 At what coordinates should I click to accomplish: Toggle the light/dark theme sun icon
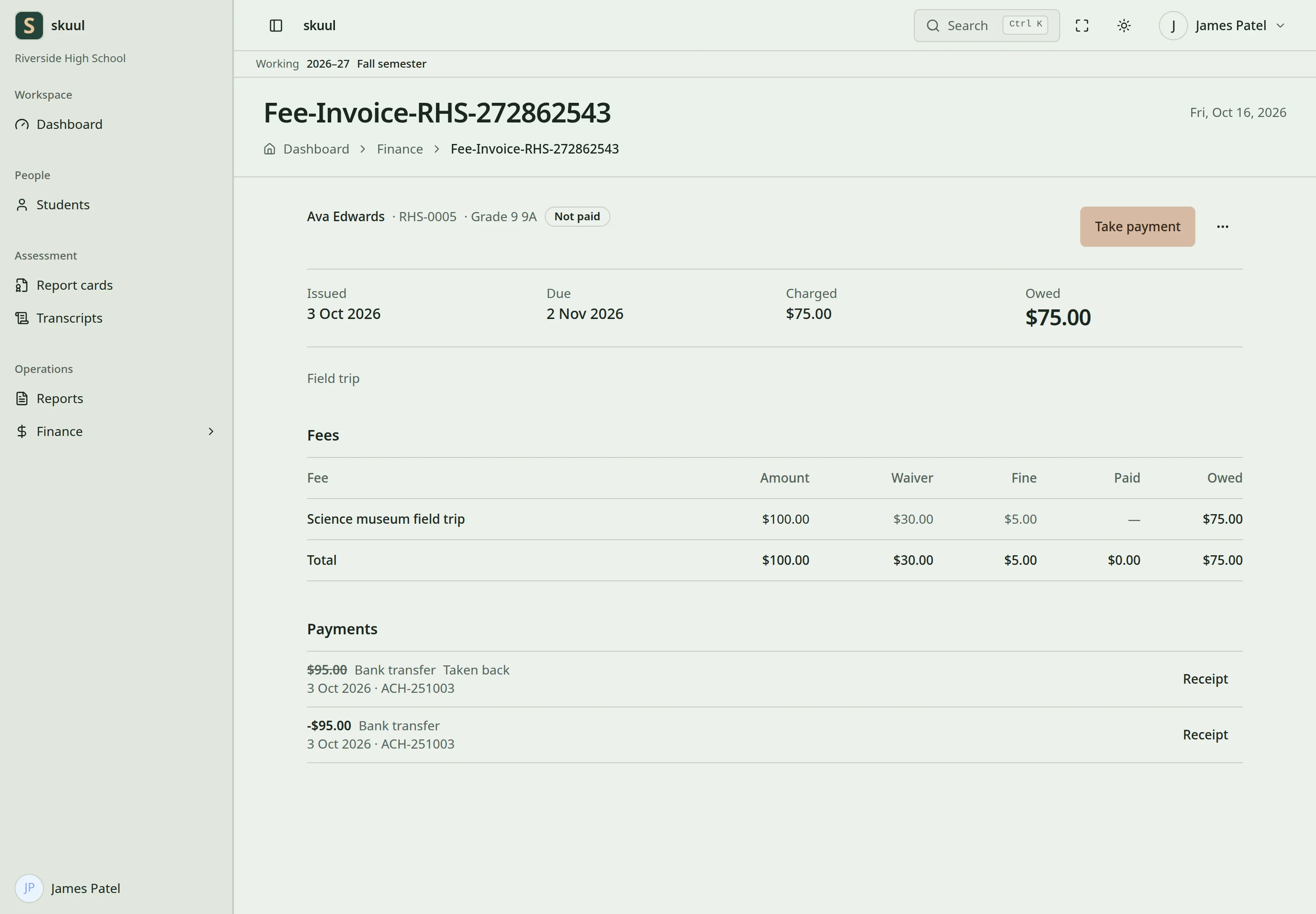(1124, 25)
